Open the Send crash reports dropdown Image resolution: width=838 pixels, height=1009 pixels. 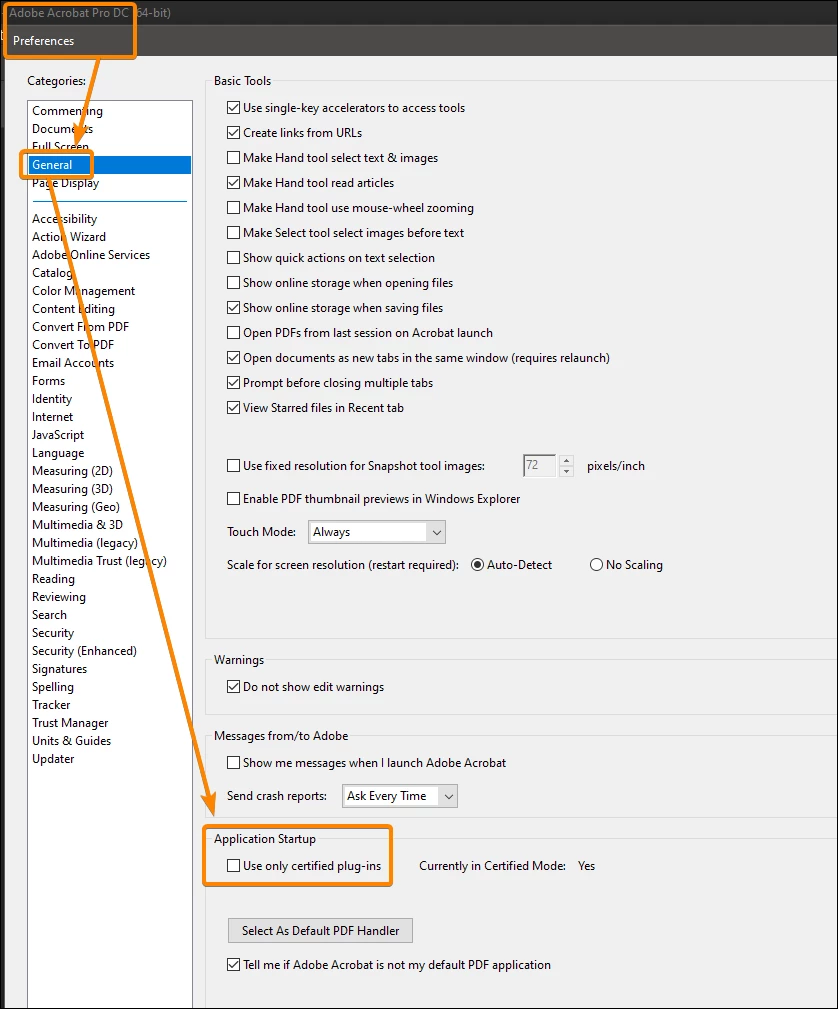pos(400,796)
